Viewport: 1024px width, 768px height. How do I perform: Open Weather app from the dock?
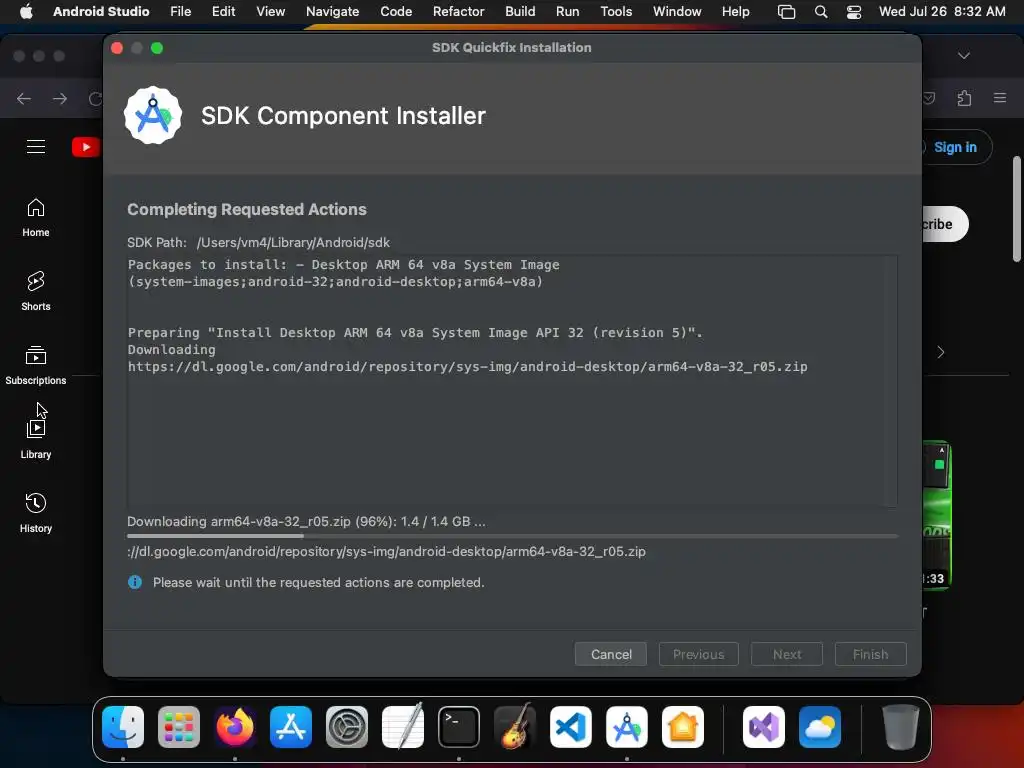(820, 727)
